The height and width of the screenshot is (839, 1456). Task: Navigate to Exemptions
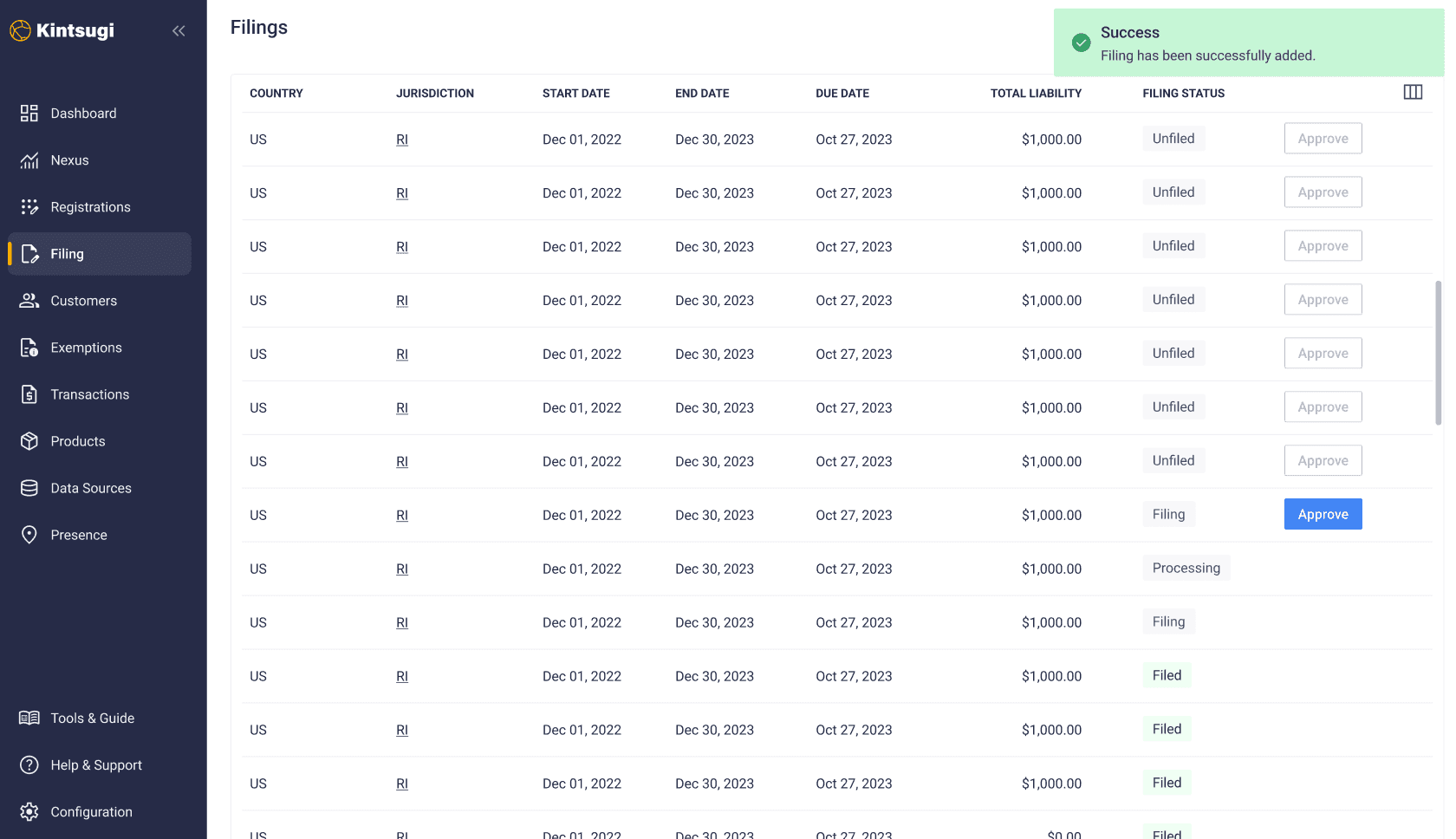(x=100, y=348)
